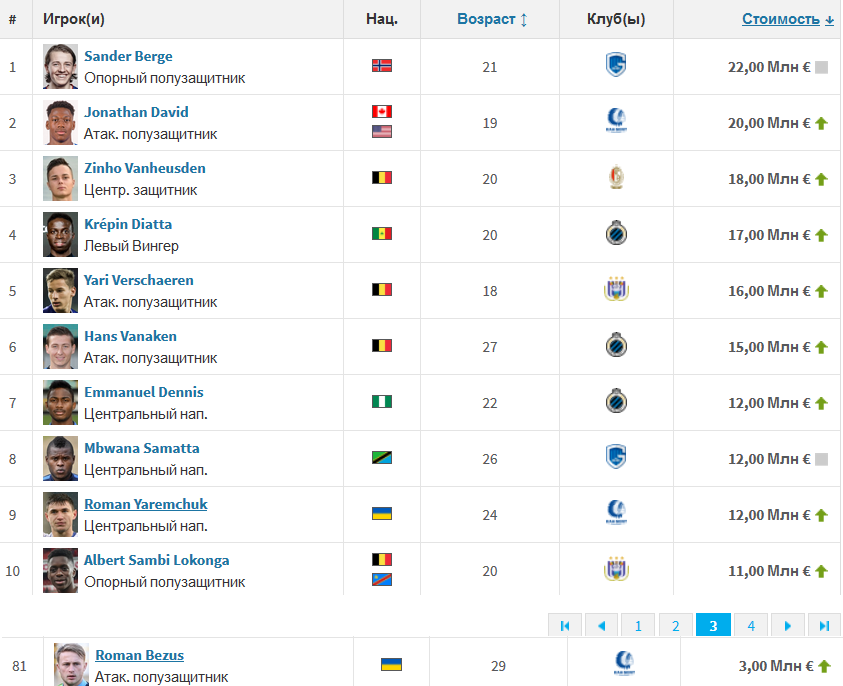
Task: Click Club Brugge crest beside Krépin Diatta
Action: (x=616, y=234)
